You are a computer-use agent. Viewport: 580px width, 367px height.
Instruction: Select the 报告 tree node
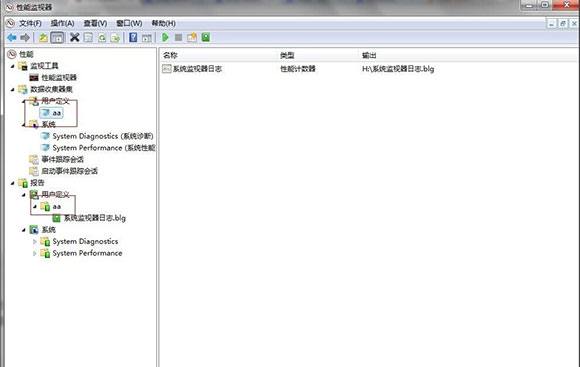click(37, 183)
